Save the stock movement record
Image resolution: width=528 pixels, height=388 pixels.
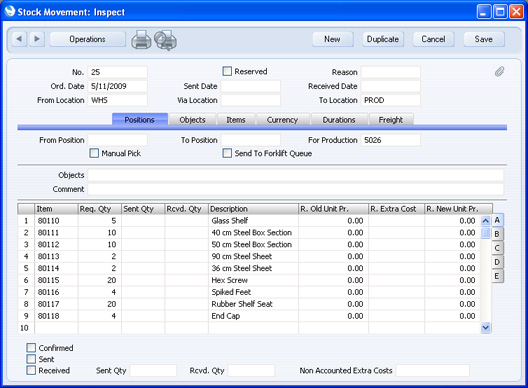coord(484,39)
